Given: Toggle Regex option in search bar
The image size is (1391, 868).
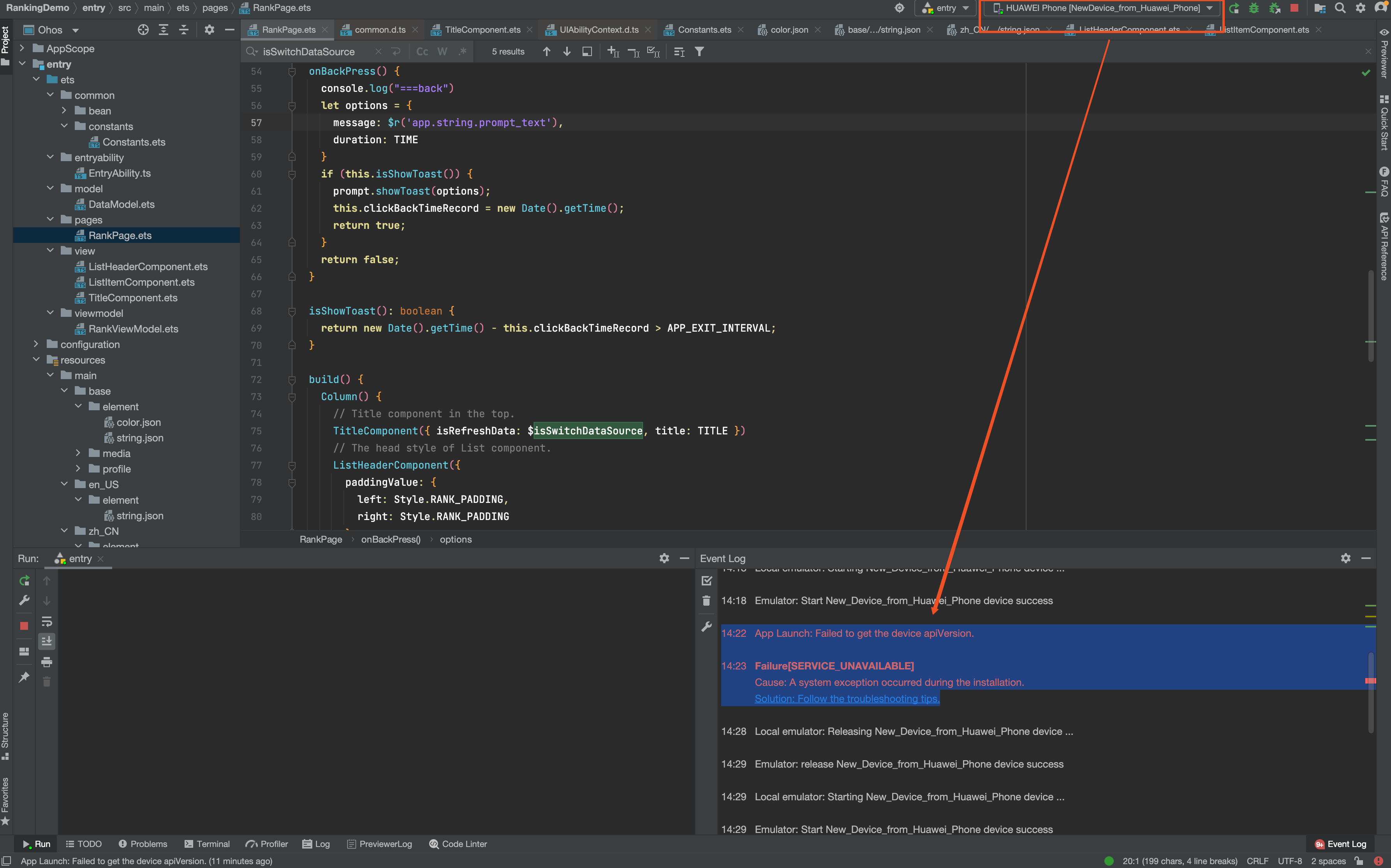Looking at the screenshot, I should tap(462, 52).
